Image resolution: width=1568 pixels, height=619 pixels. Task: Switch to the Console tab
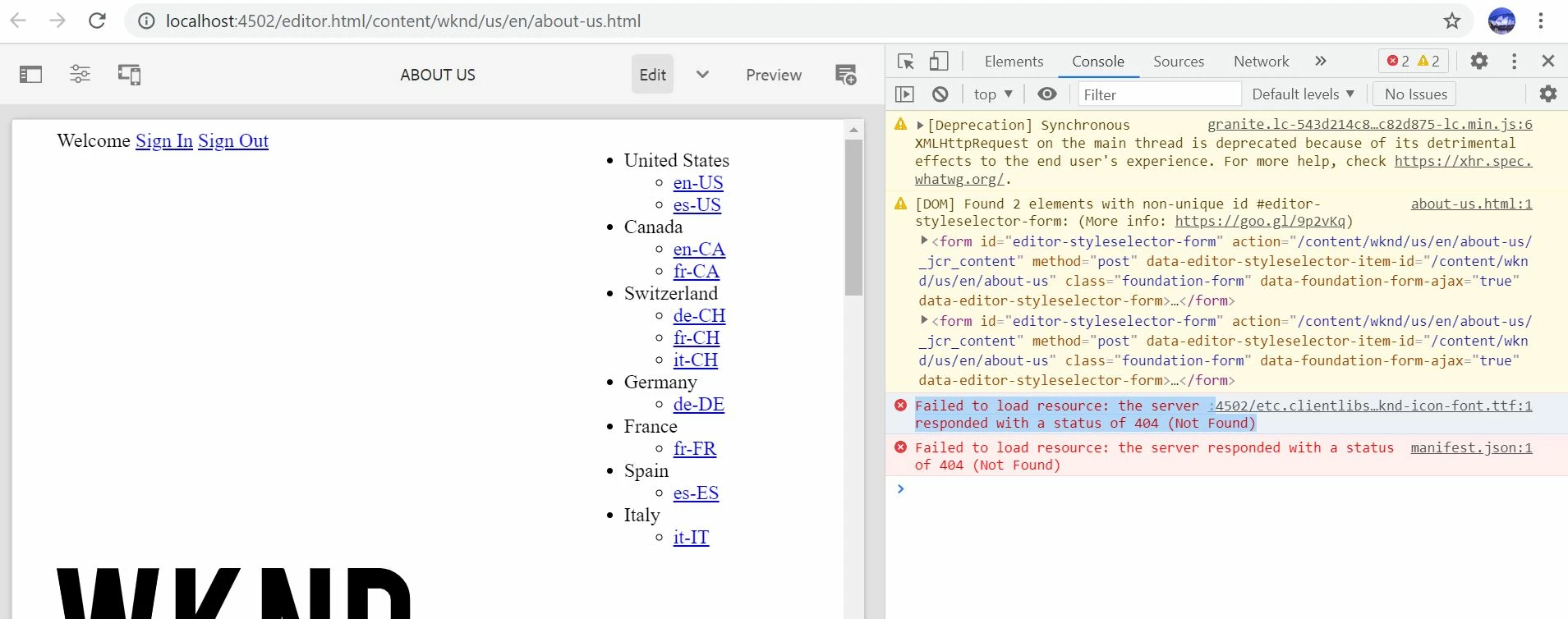click(x=1098, y=62)
